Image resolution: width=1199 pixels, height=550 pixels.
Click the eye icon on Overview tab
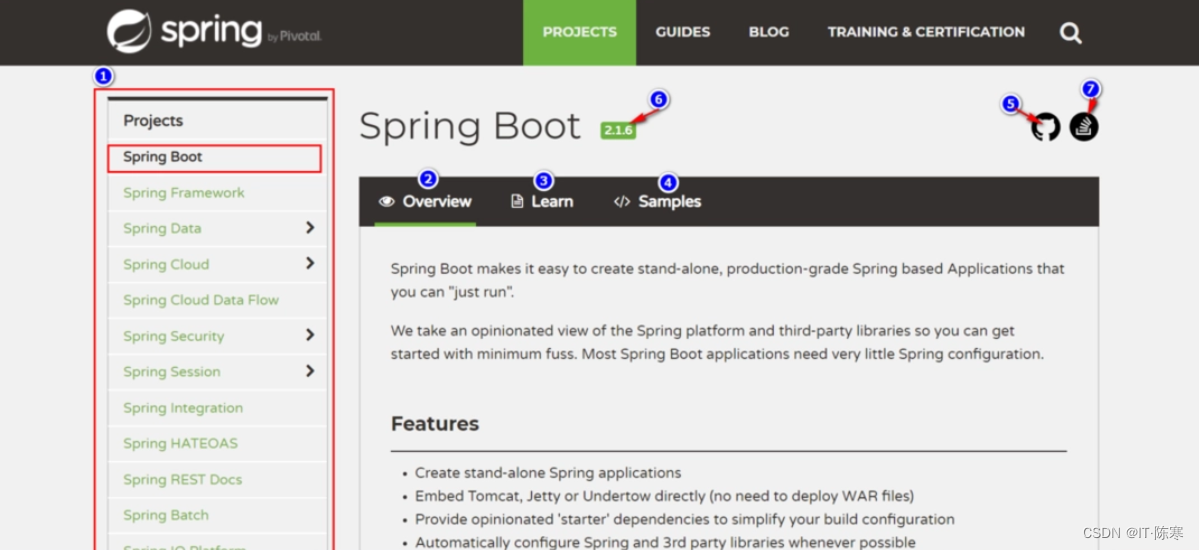pyautogui.click(x=387, y=202)
